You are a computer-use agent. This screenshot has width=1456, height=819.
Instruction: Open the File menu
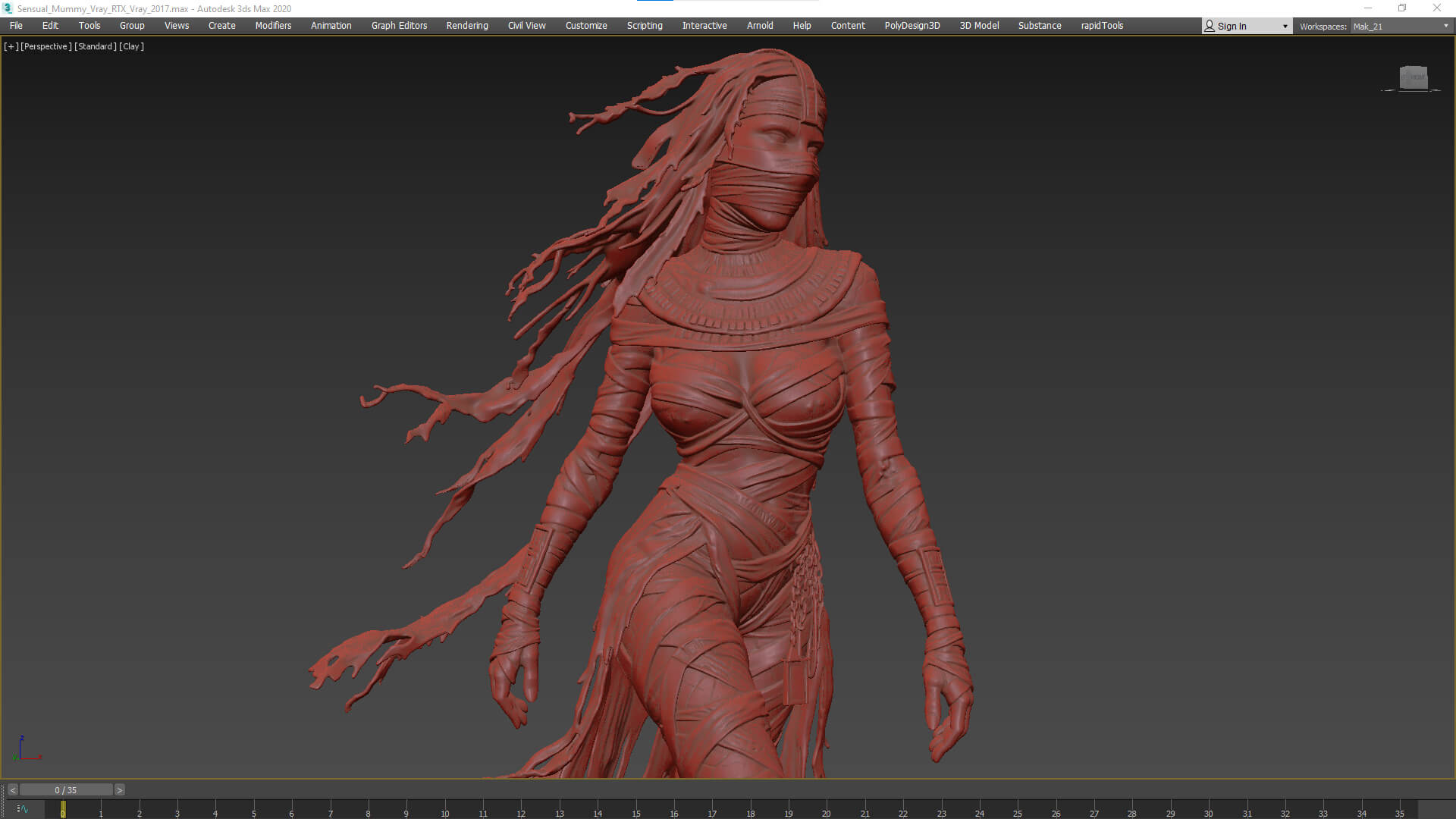point(16,26)
